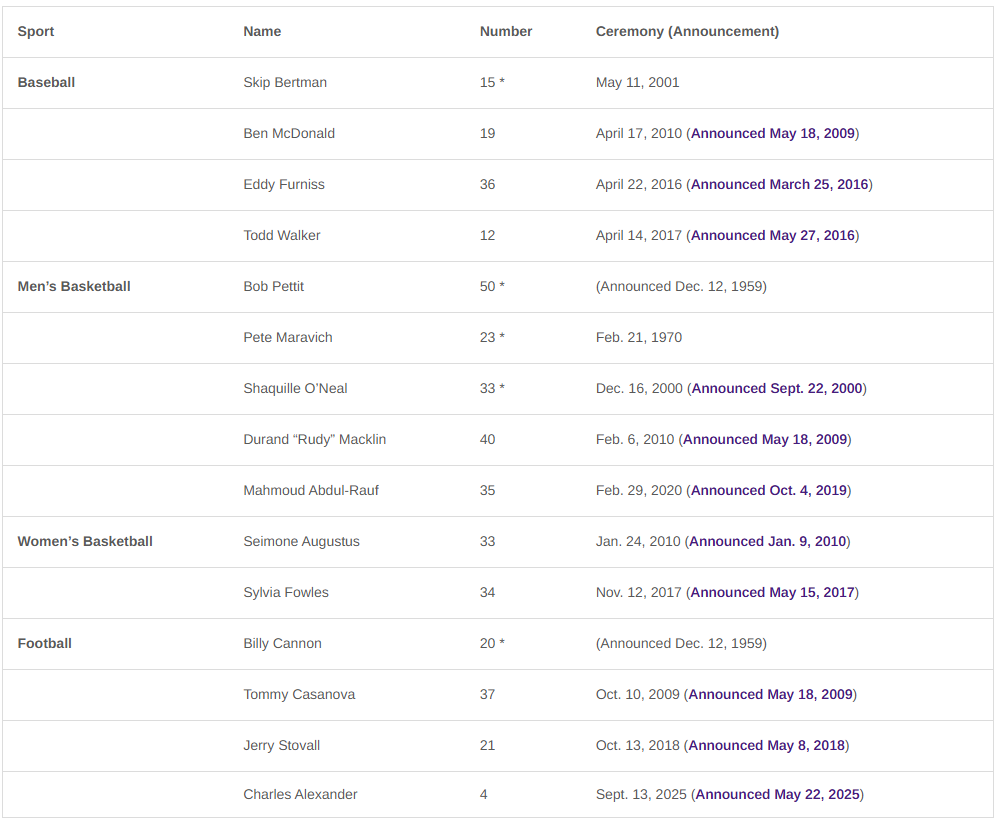Click the 'Announced March 25, 2016' link

(x=779, y=184)
